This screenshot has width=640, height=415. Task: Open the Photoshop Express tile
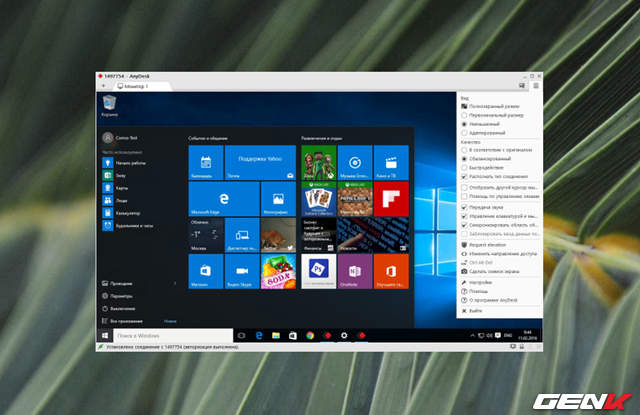click(x=319, y=271)
